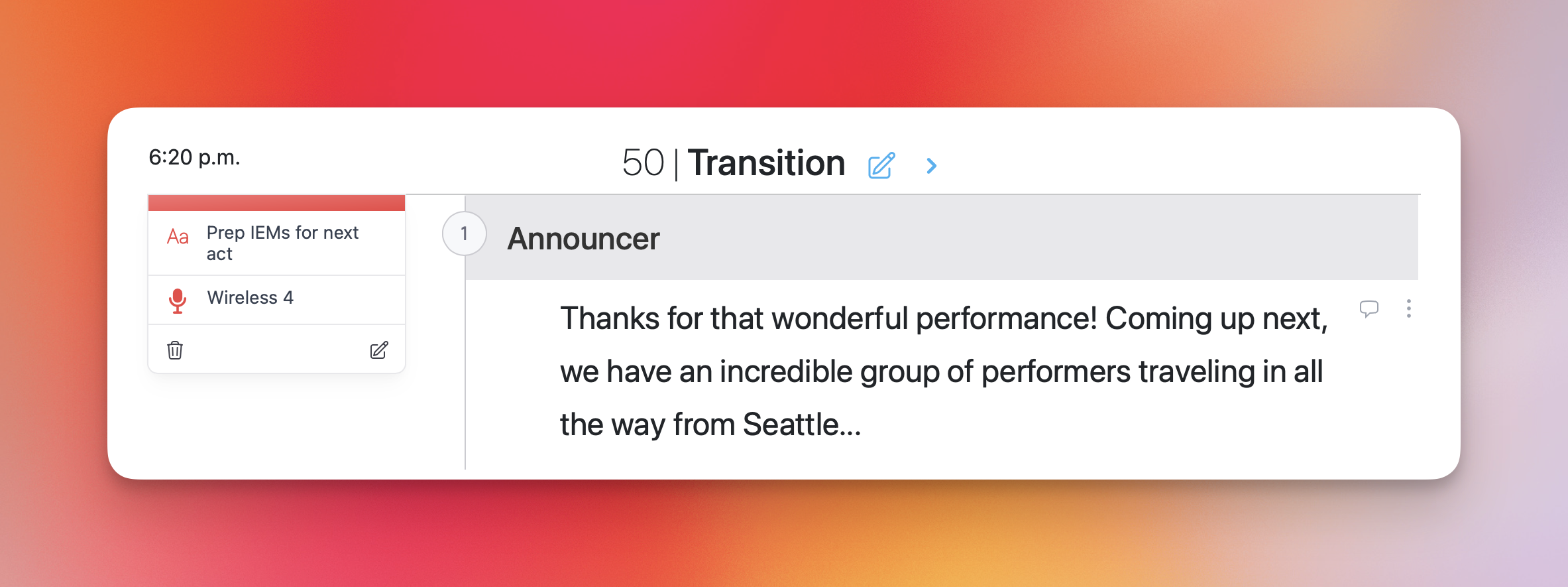Select the "Prep IEMs for next act" note
Image resolution: width=1568 pixels, height=587 pixels.
click(x=282, y=243)
